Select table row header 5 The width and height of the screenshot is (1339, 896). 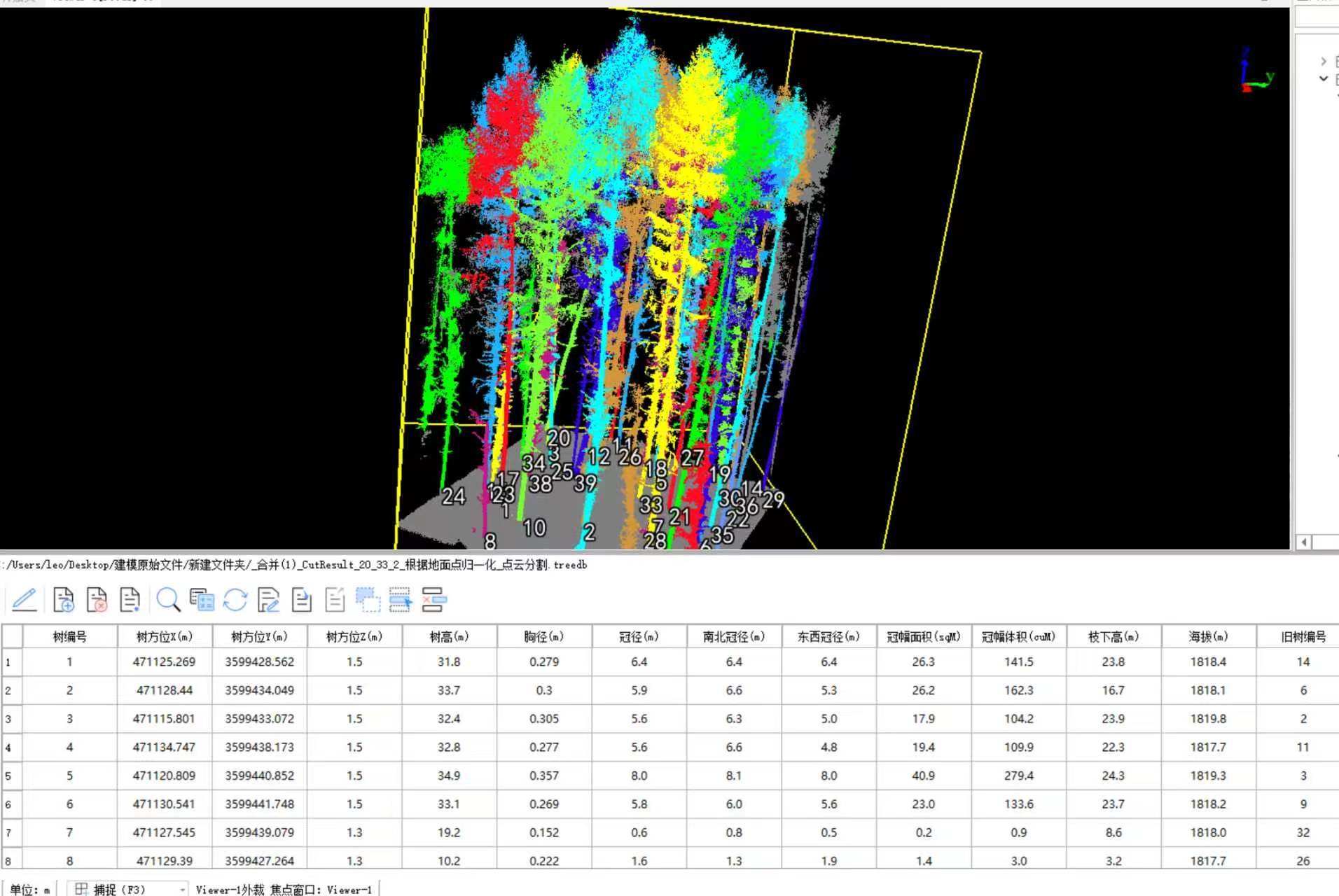[12, 776]
